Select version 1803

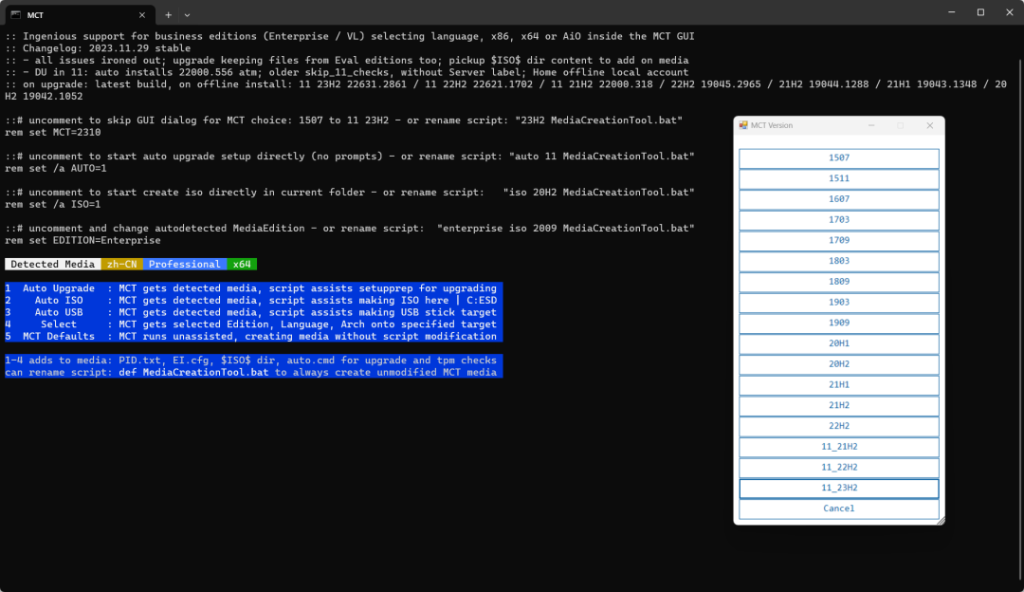(839, 261)
